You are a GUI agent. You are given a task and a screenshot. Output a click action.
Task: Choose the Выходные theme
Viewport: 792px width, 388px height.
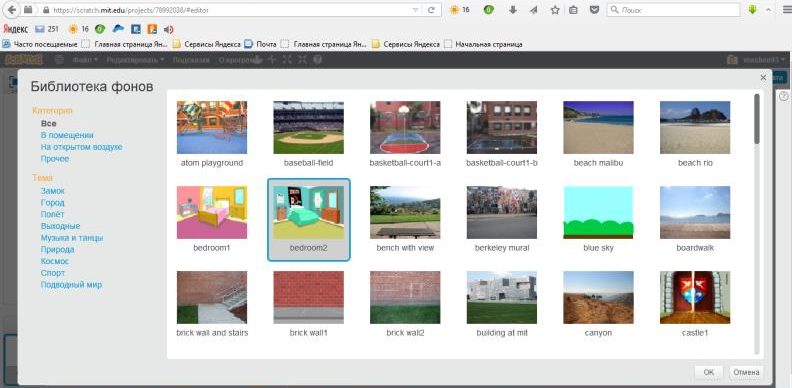click(x=60, y=226)
